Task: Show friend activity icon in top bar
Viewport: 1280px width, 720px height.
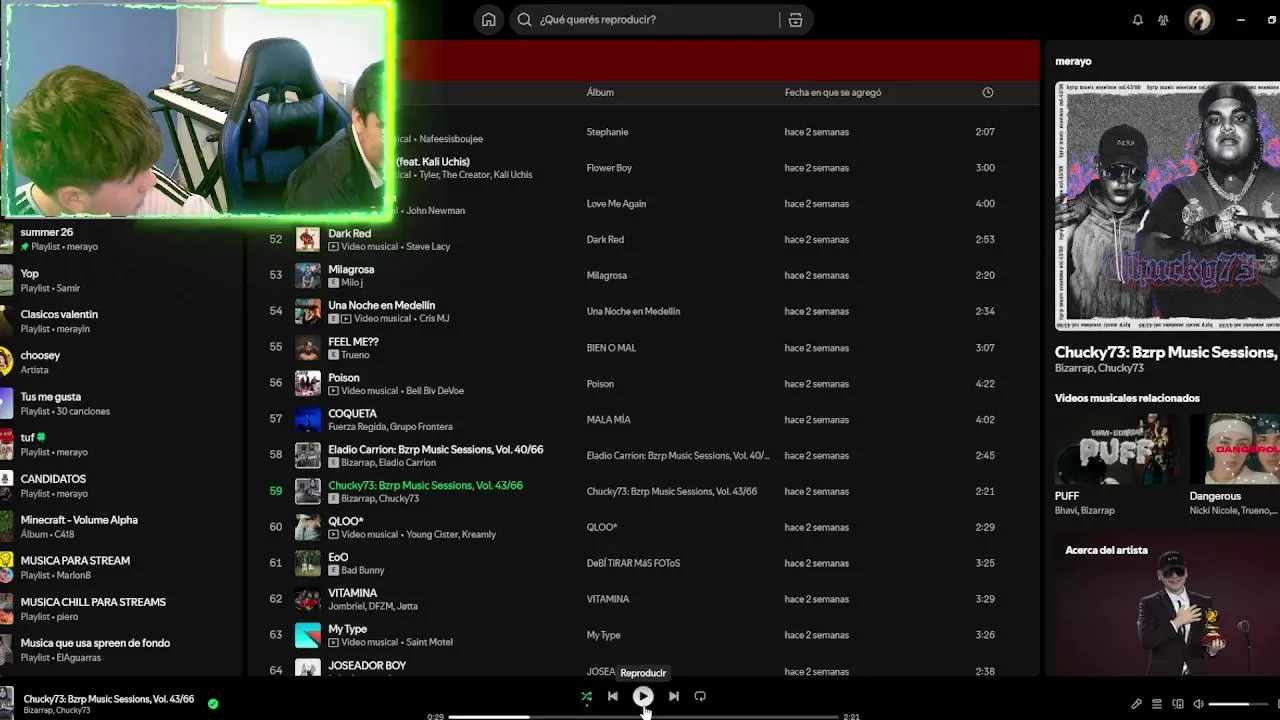Action: tap(1163, 20)
